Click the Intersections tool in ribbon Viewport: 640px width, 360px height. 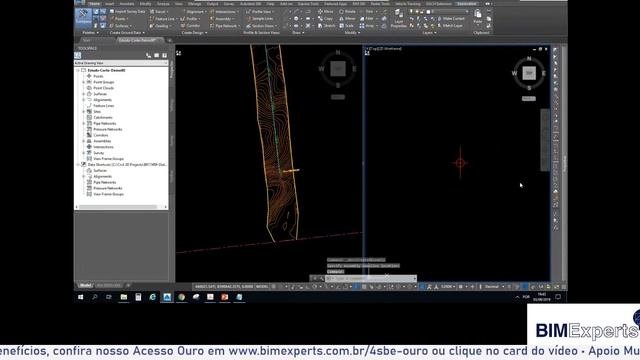coord(224,12)
